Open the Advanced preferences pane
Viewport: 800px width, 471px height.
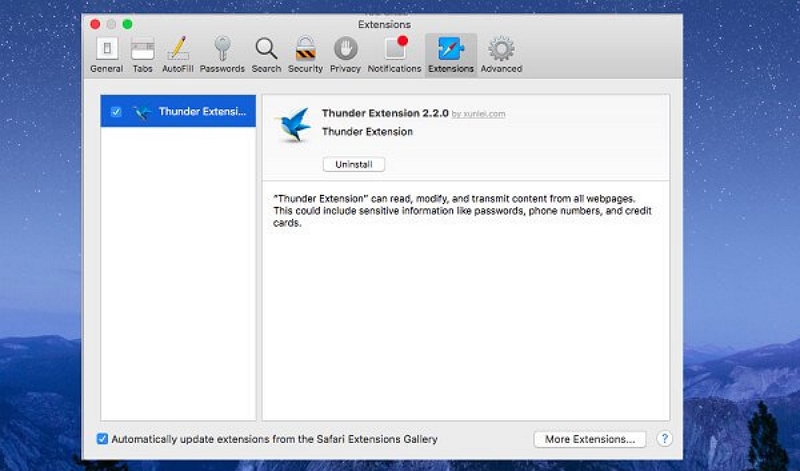pos(501,55)
